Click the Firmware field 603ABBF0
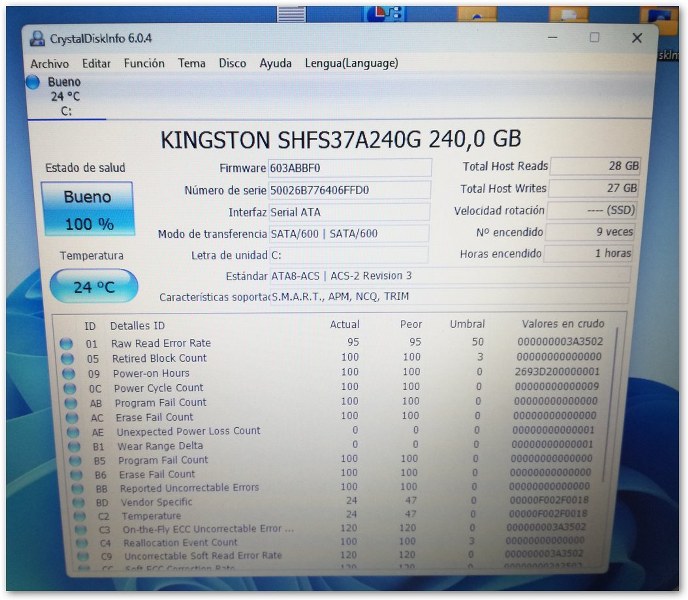 [349, 168]
